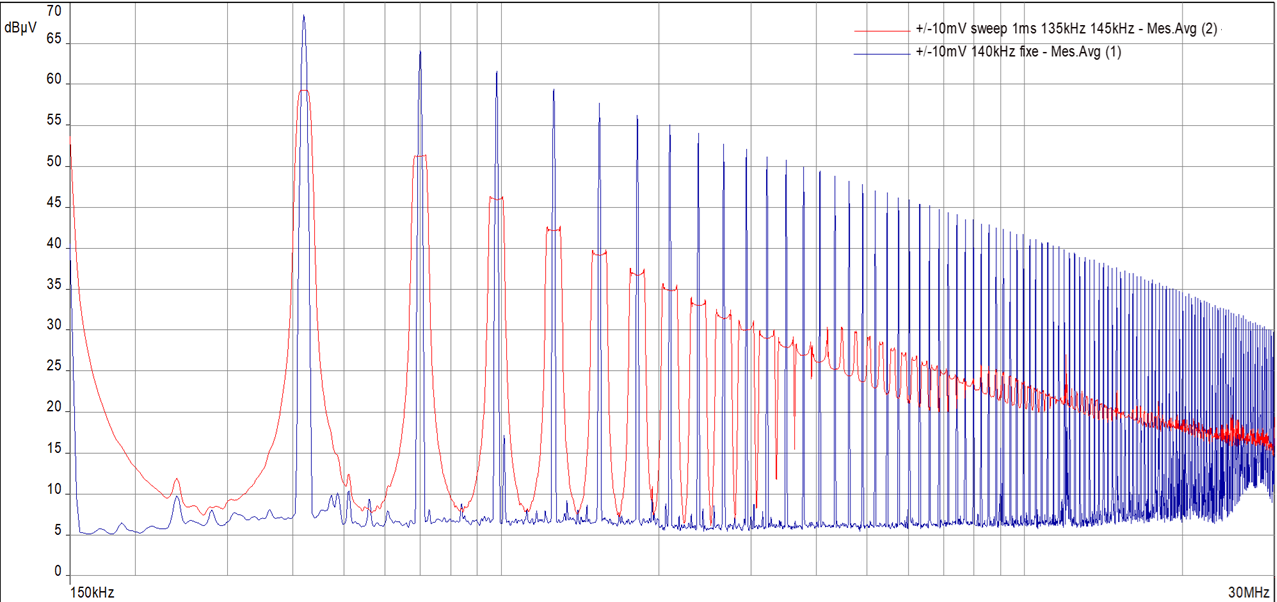This screenshot has height=602, width=1277.
Task: Click the 45 value on the y-axis
Action: pyautogui.click(x=54, y=204)
